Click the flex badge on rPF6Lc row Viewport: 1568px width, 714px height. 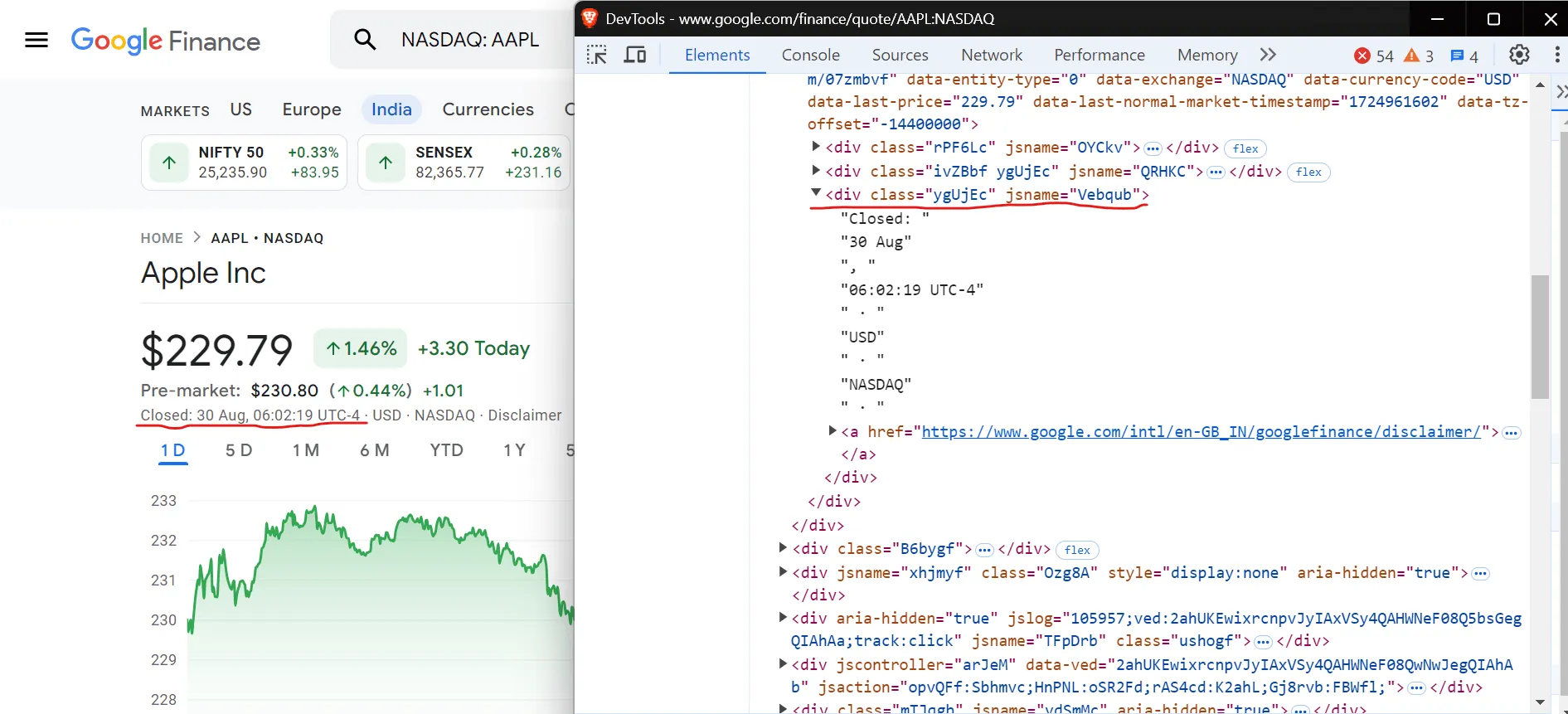click(x=1245, y=148)
